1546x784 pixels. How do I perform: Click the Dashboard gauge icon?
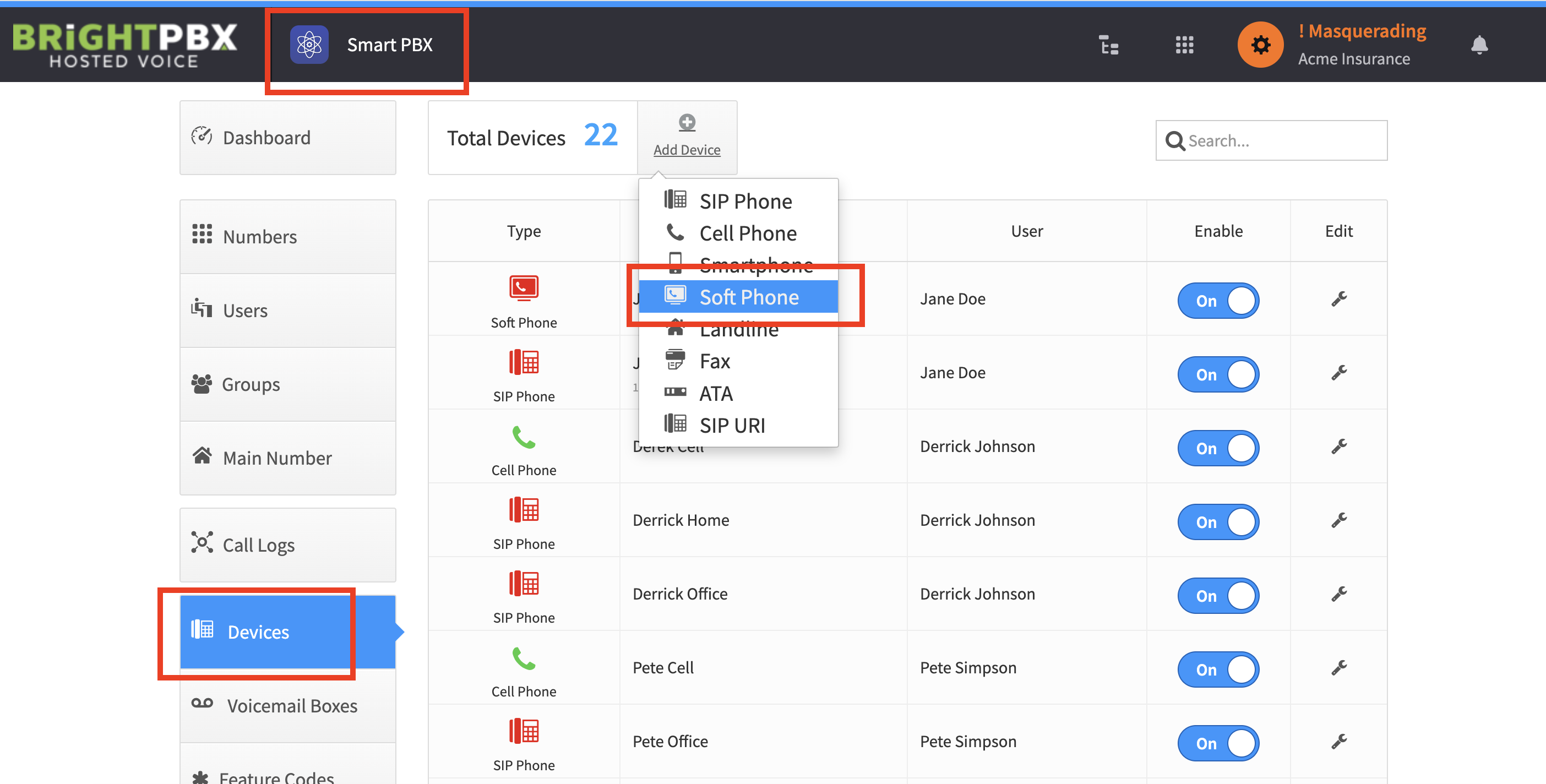tap(202, 137)
